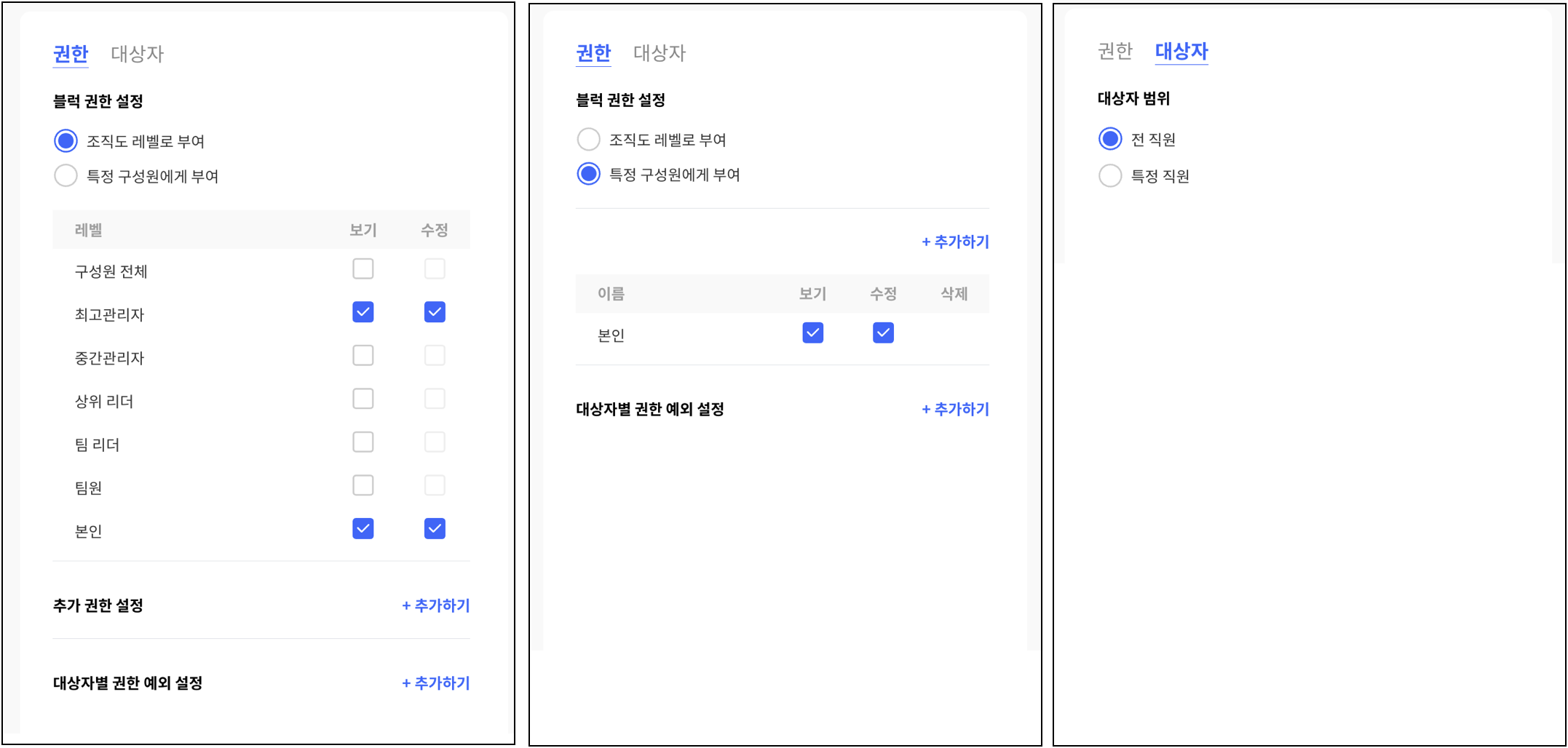Image resolution: width=1568 pixels, height=748 pixels.
Task: Uncheck 수정 for 최고관리자 row
Action: [435, 312]
